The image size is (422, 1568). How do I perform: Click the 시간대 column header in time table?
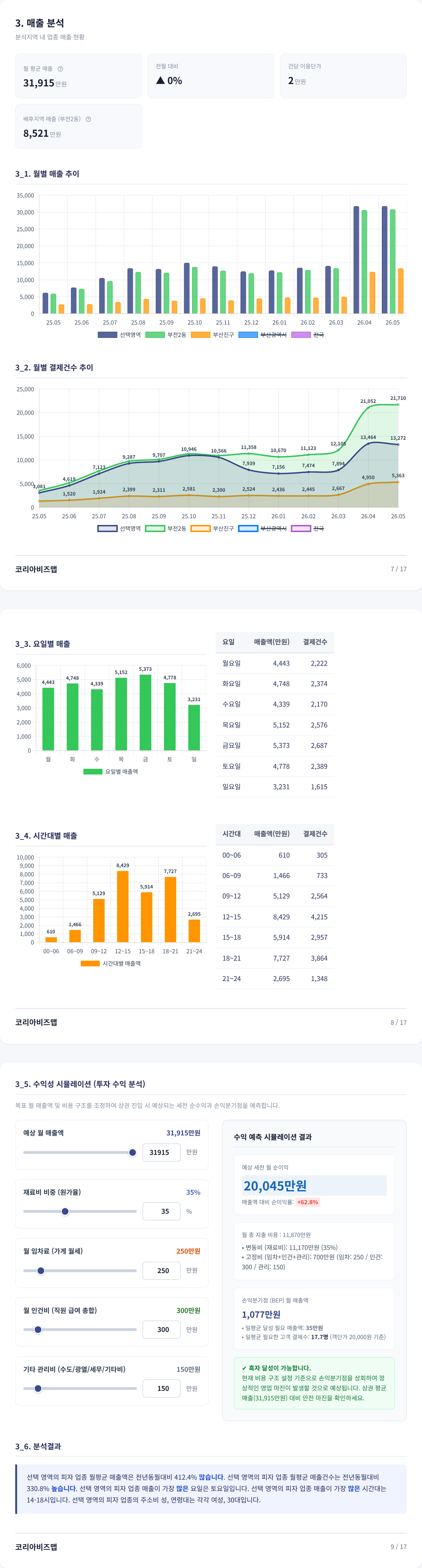pos(231,833)
